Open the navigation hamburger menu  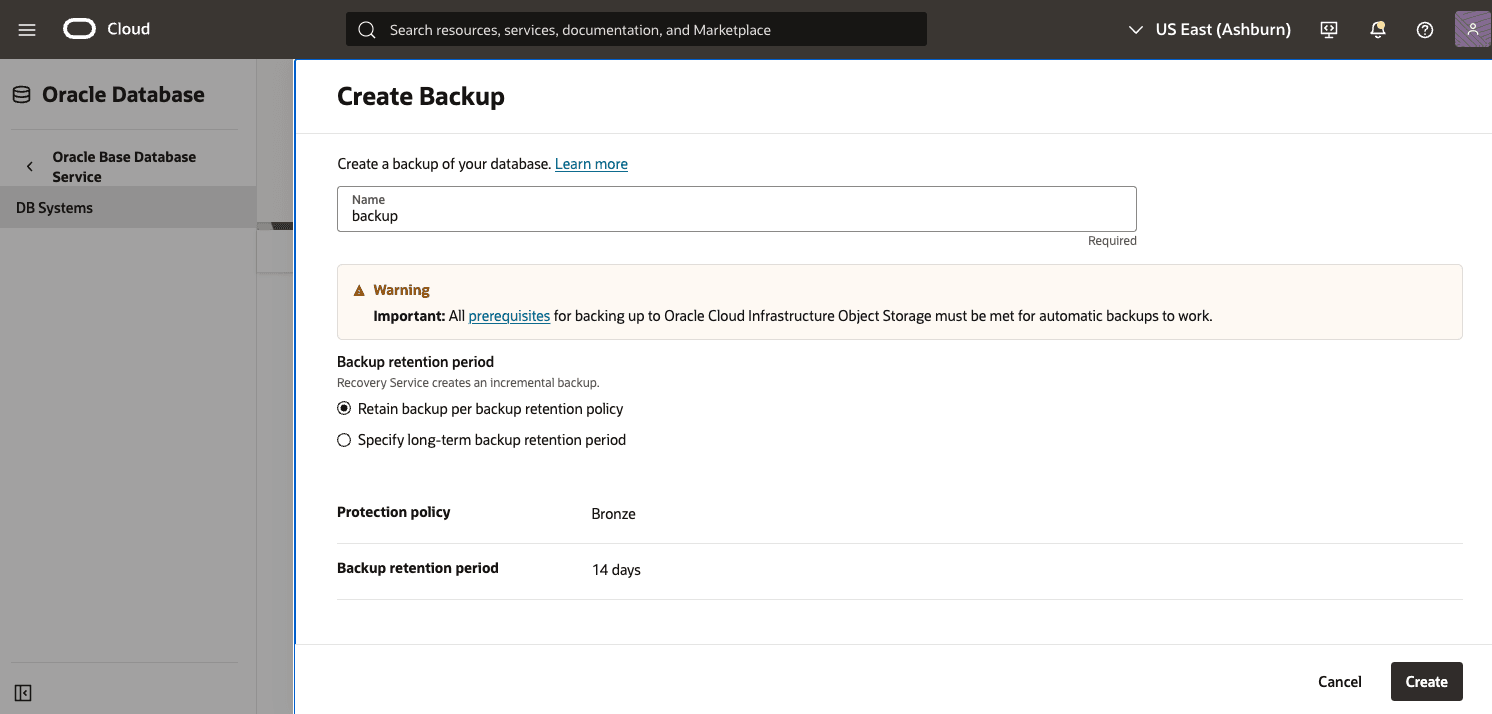pos(26,29)
